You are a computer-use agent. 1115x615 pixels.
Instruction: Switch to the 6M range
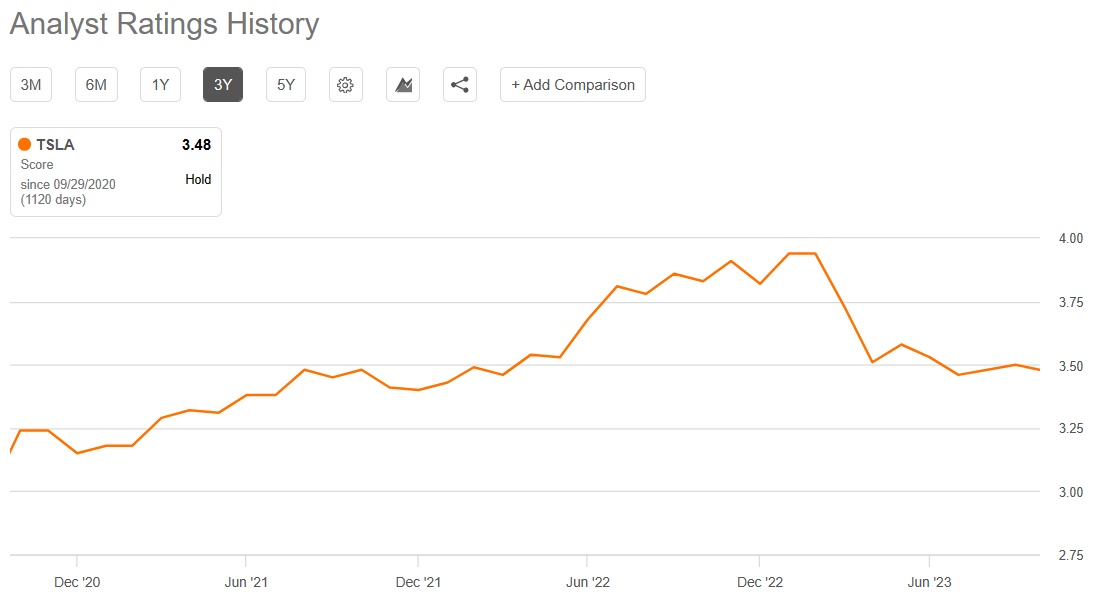tap(96, 85)
